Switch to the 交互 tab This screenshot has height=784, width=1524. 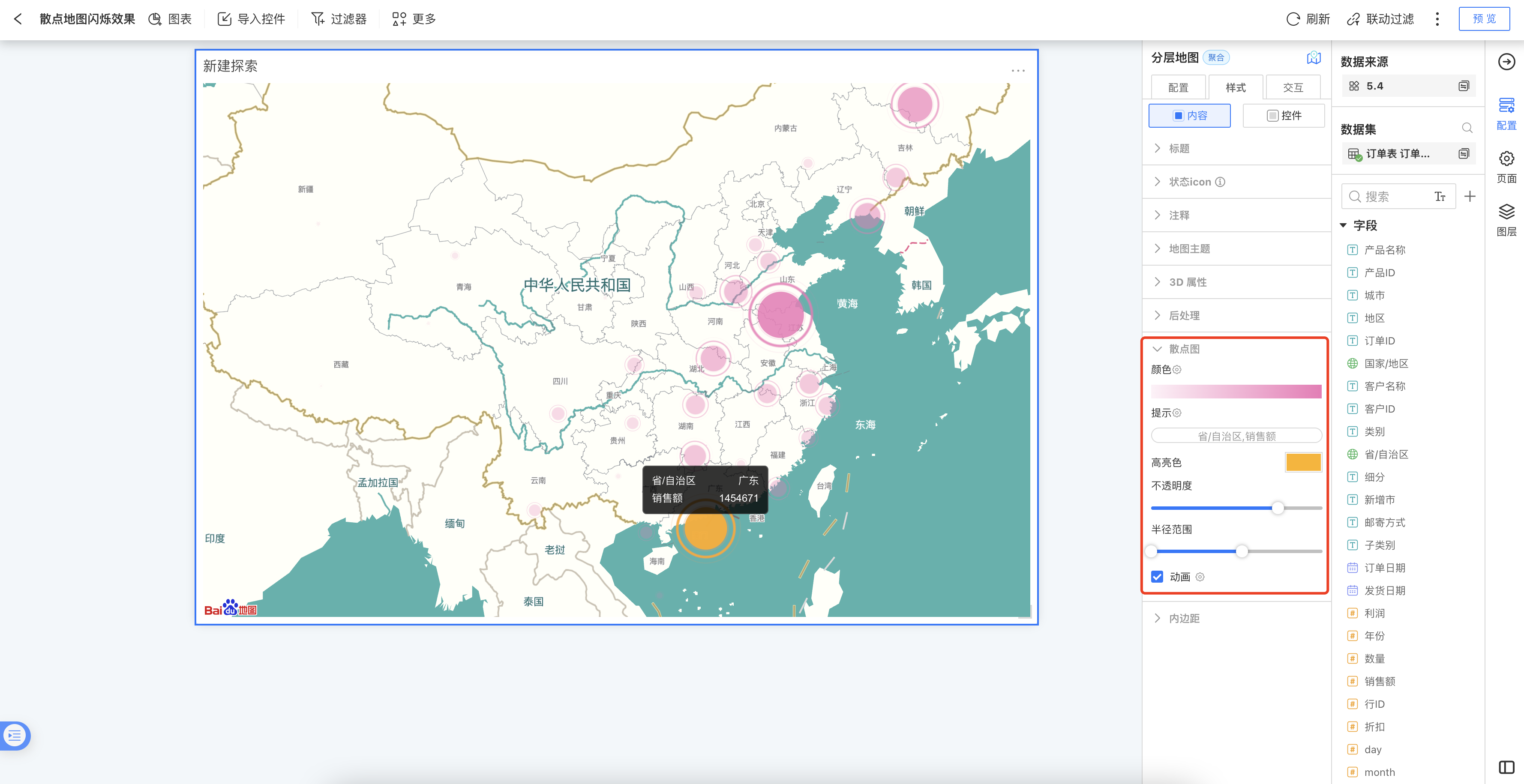1293,87
